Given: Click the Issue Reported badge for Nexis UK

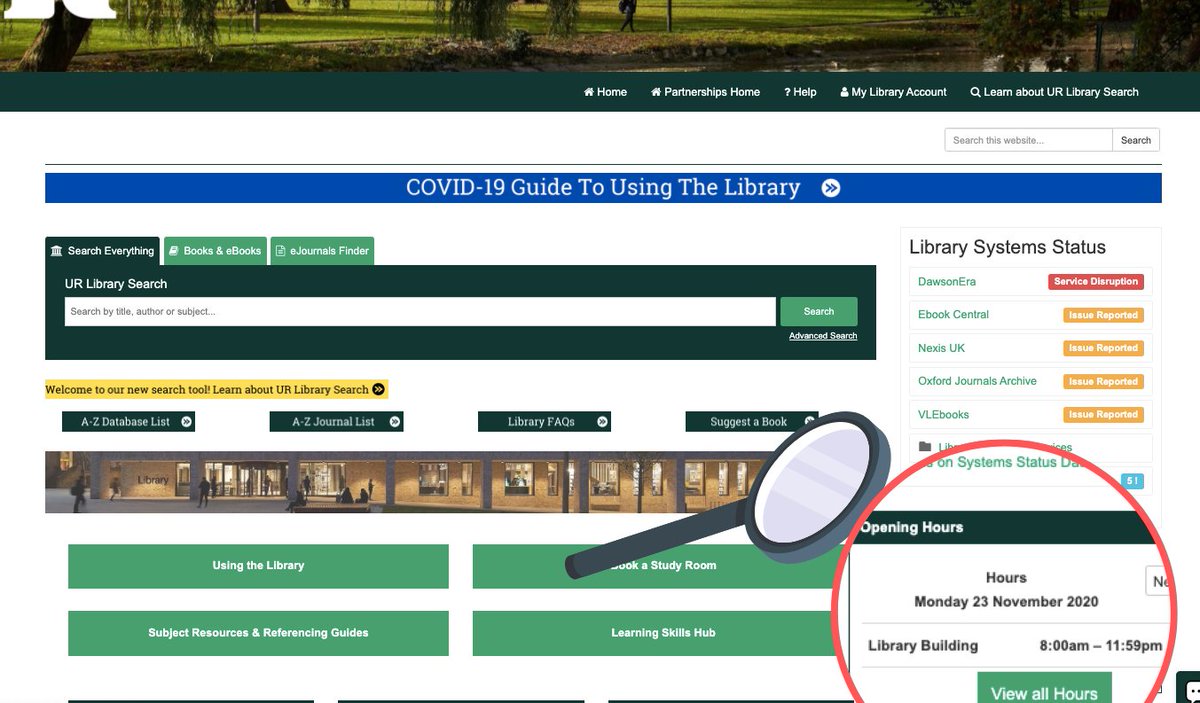Looking at the screenshot, I should pos(1103,348).
